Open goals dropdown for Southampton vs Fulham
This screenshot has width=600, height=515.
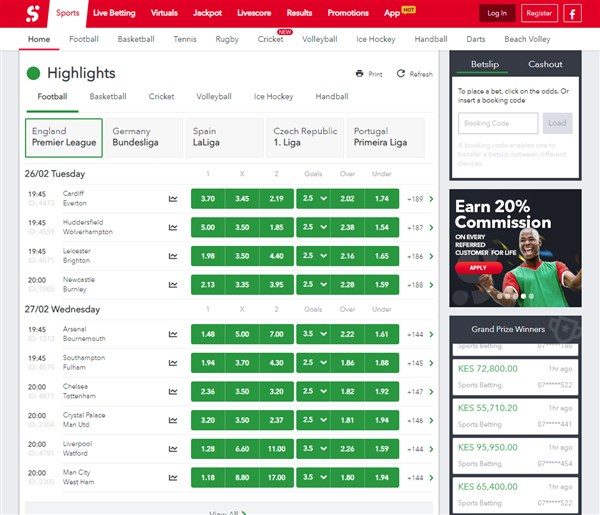coord(313,363)
